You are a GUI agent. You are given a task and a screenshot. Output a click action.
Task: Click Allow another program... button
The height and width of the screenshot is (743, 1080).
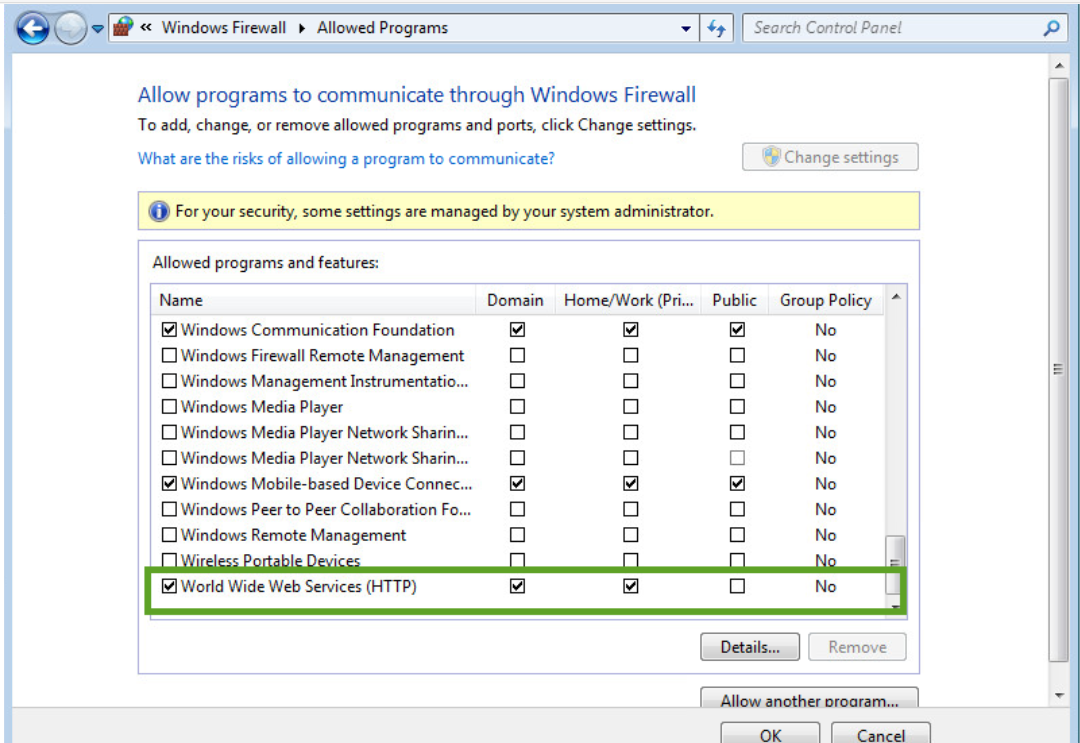[809, 698]
